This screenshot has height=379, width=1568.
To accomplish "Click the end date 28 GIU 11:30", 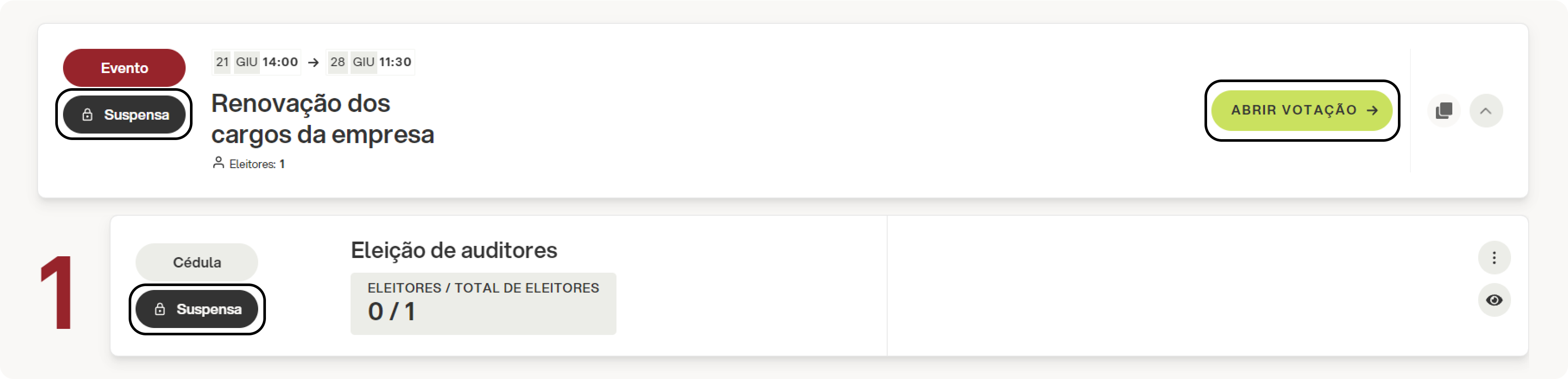I will tap(370, 62).
